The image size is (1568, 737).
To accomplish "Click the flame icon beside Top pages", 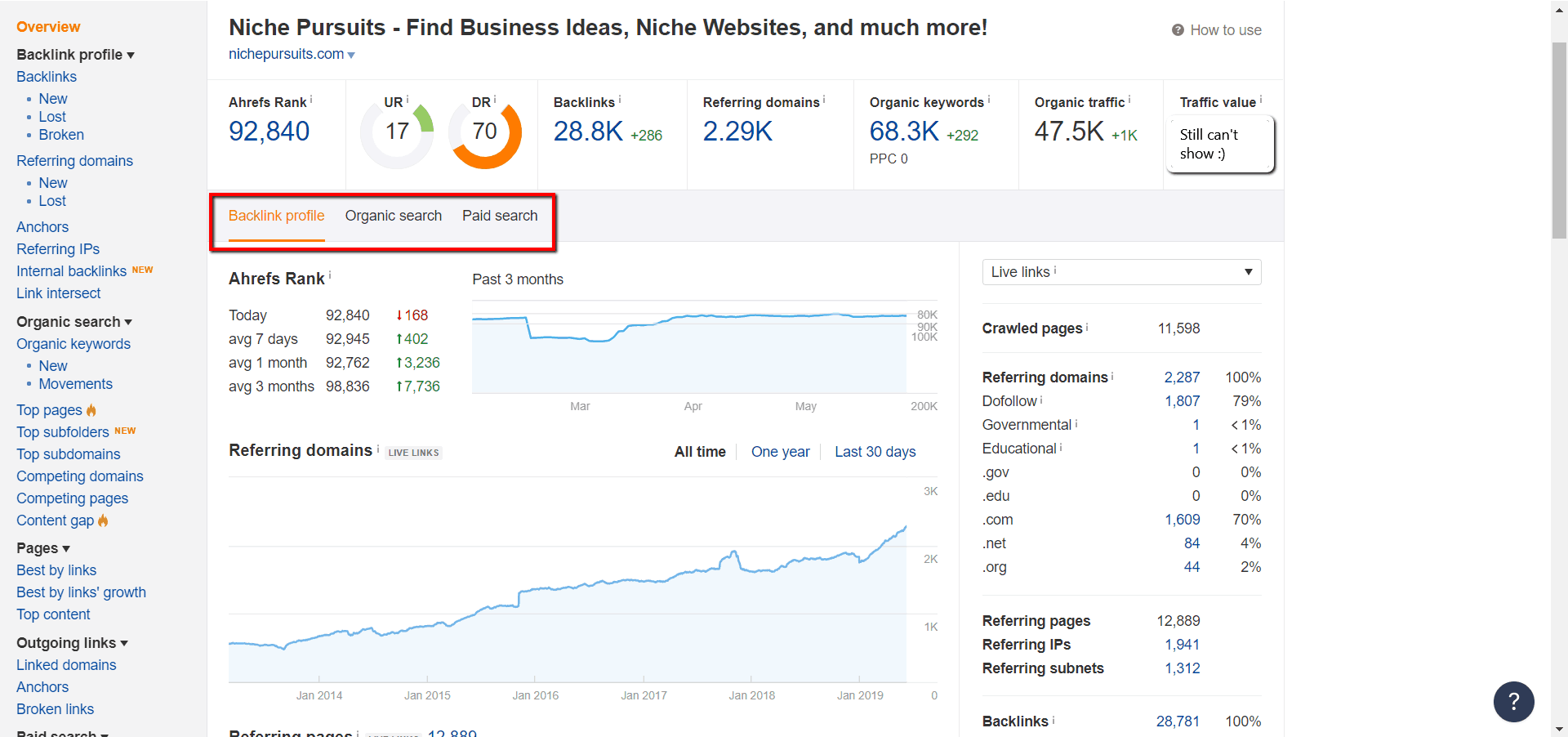I will pyautogui.click(x=91, y=409).
